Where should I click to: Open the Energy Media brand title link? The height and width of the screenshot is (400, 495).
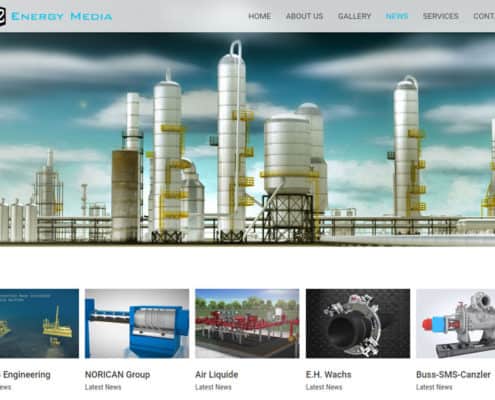tap(62, 16)
